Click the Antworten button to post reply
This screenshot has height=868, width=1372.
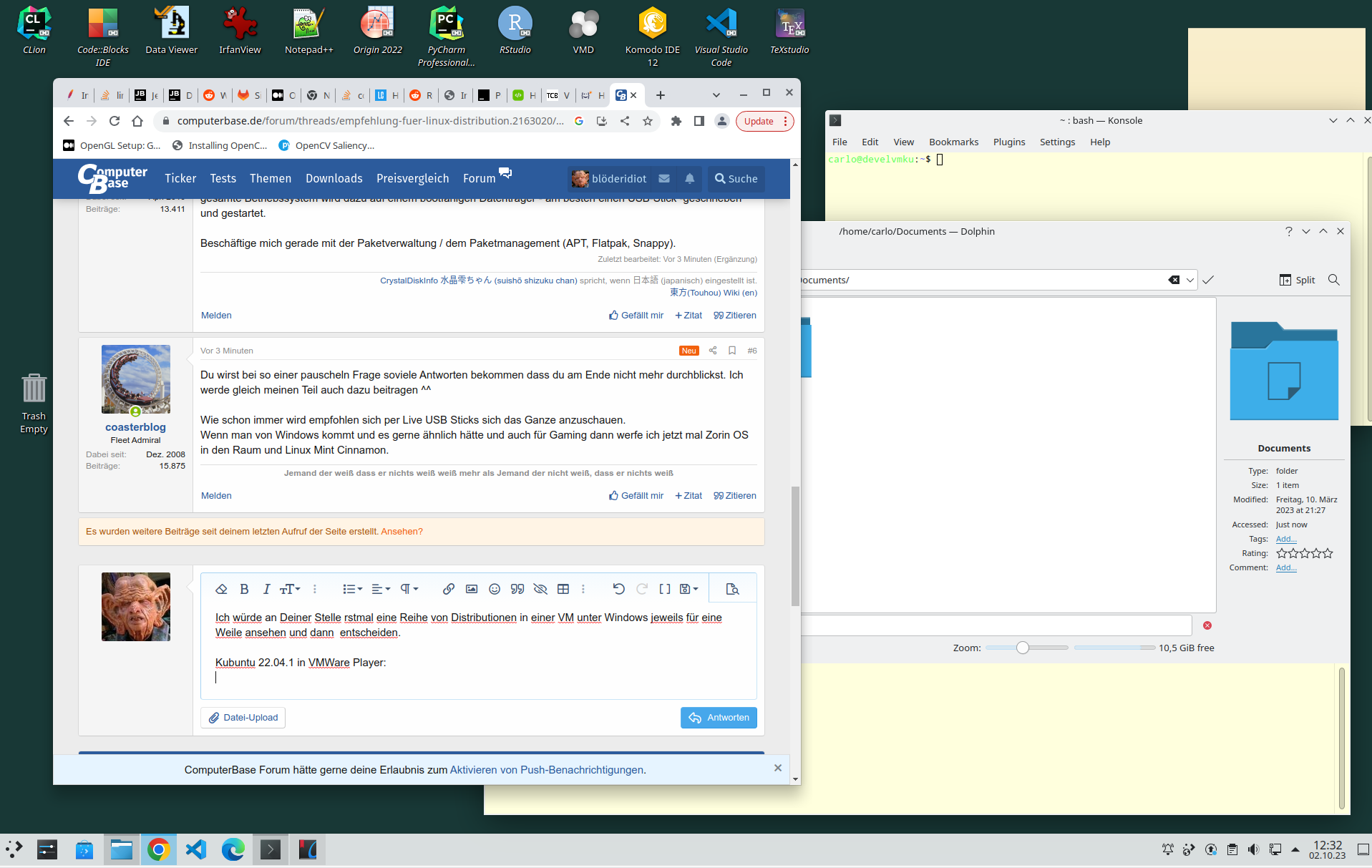[719, 718]
